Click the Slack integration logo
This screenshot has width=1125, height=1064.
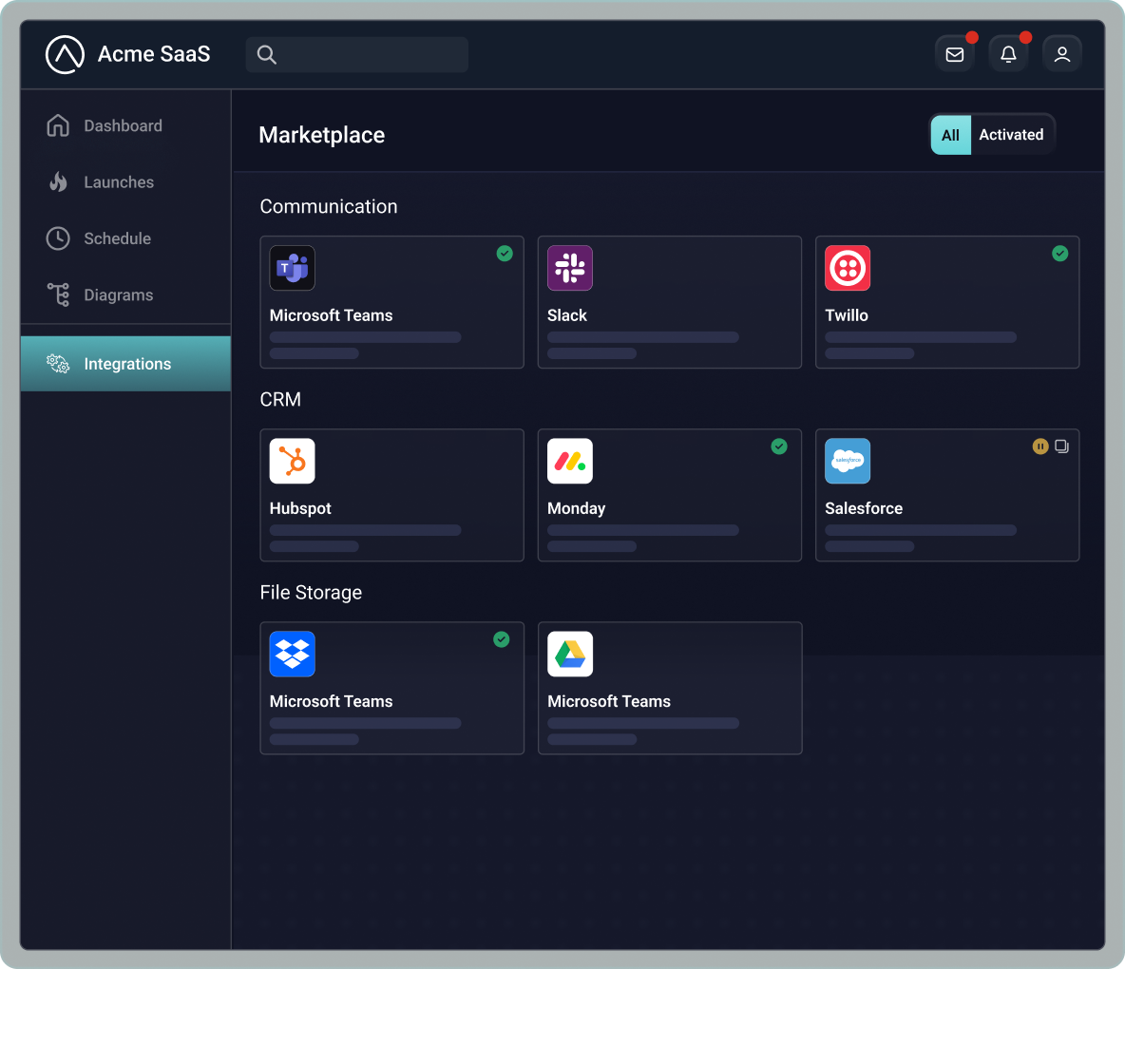tap(569, 268)
